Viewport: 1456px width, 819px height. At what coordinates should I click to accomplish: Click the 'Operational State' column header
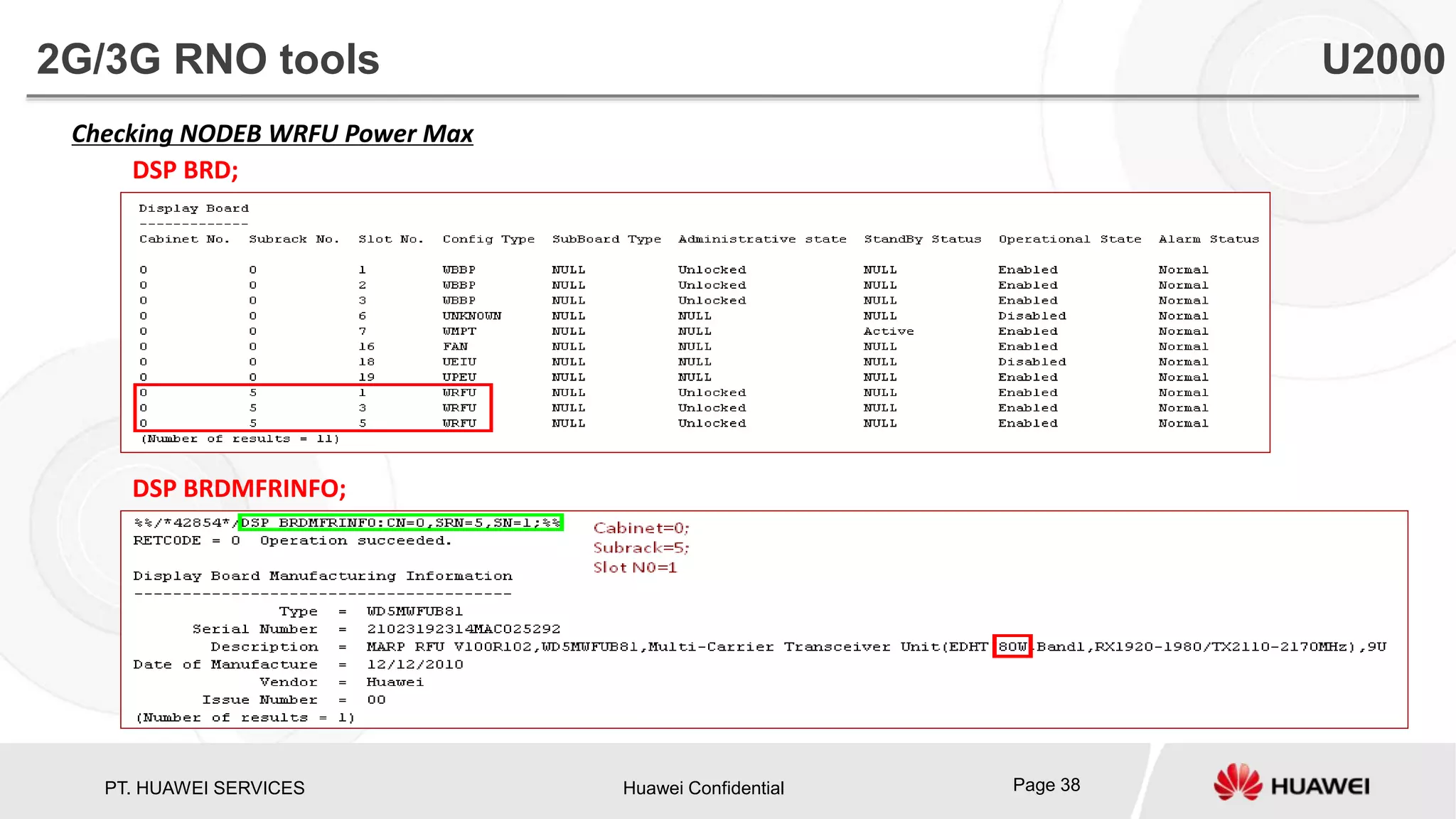(x=1070, y=240)
